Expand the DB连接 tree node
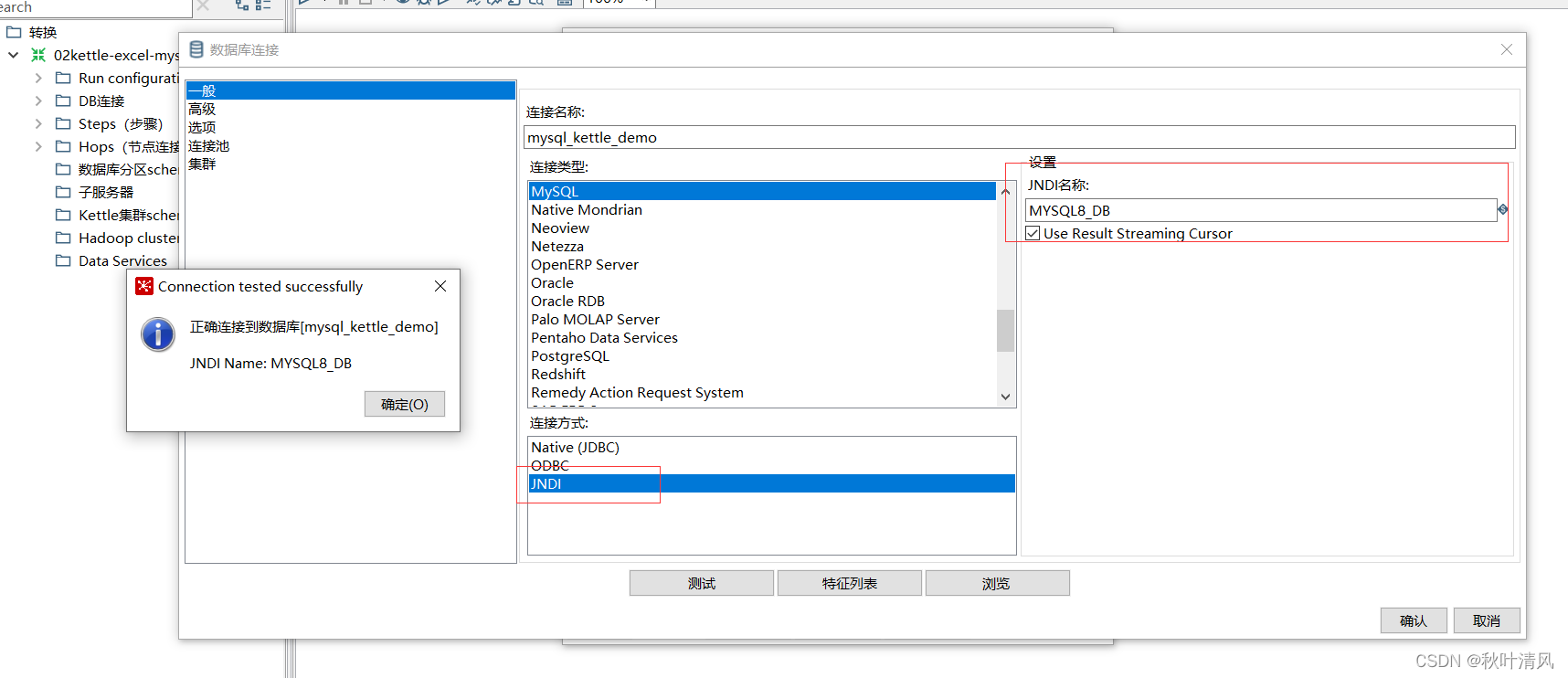The height and width of the screenshot is (678, 1568). point(38,101)
